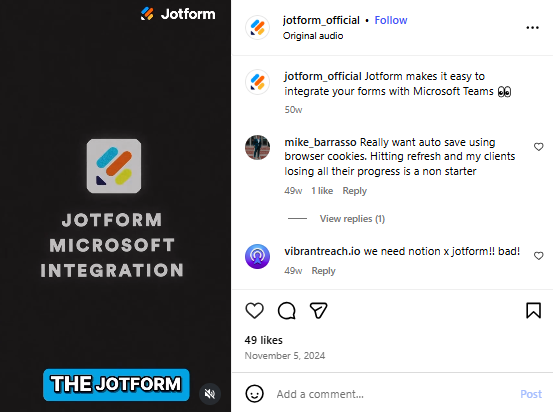Share the post via paper plane icon

click(318, 311)
